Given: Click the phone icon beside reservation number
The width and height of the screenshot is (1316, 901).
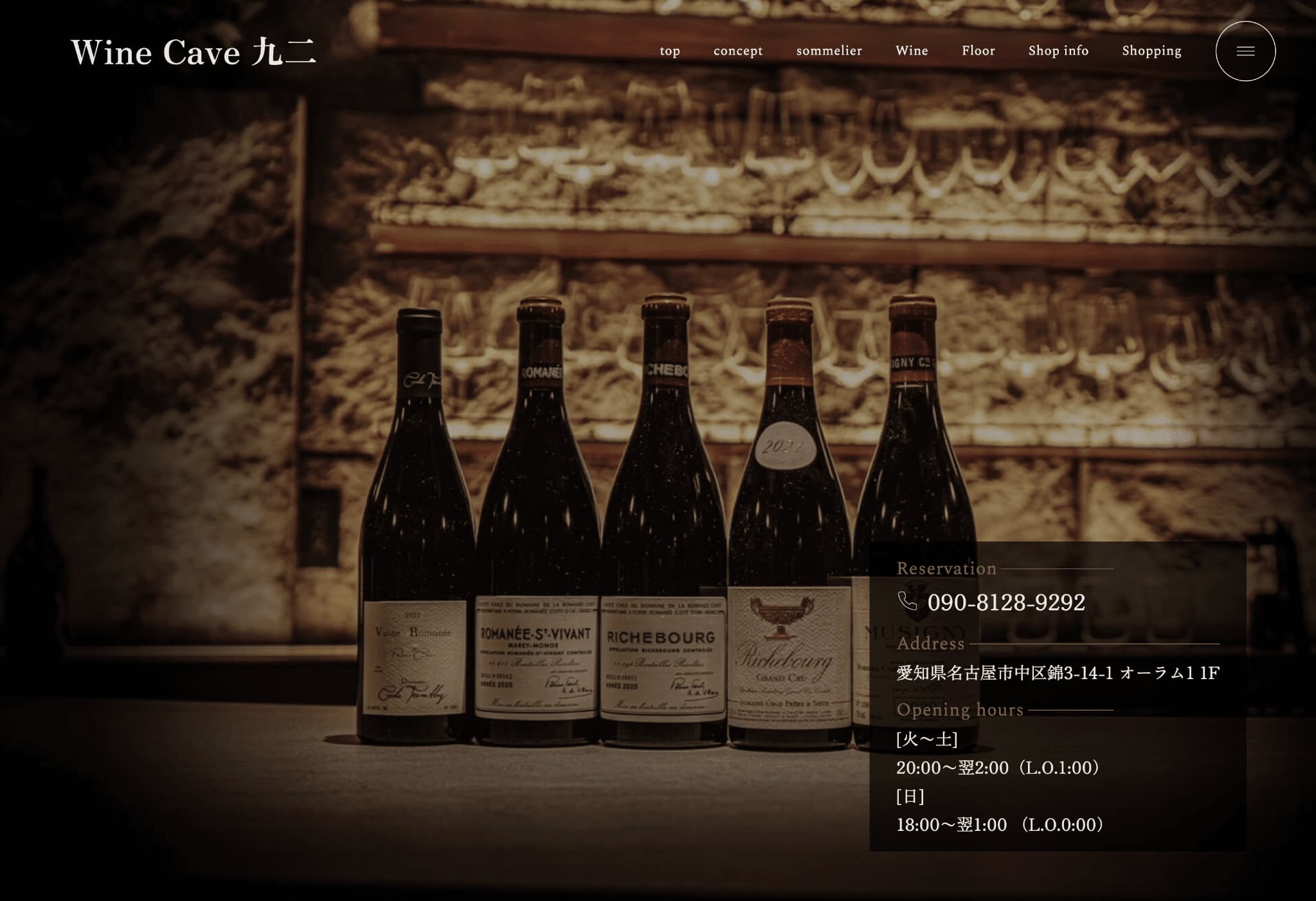Looking at the screenshot, I should click(x=907, y=601).
